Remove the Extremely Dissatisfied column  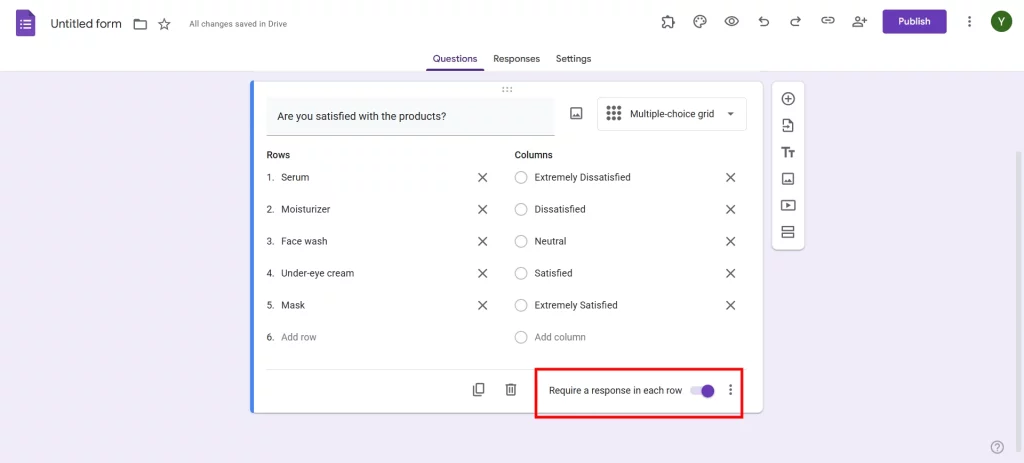coord(731,177)
